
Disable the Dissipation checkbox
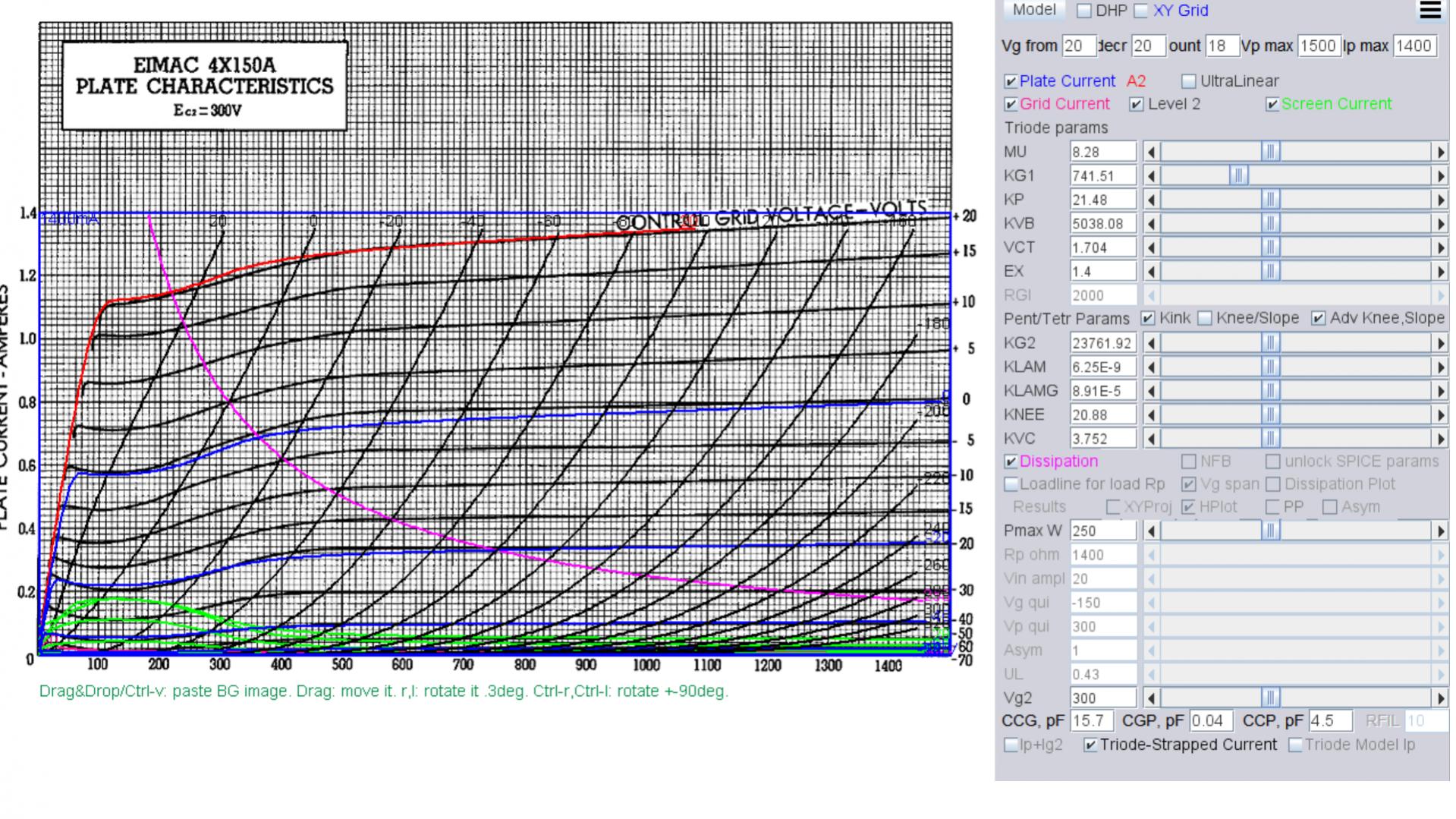[1011, 461]
